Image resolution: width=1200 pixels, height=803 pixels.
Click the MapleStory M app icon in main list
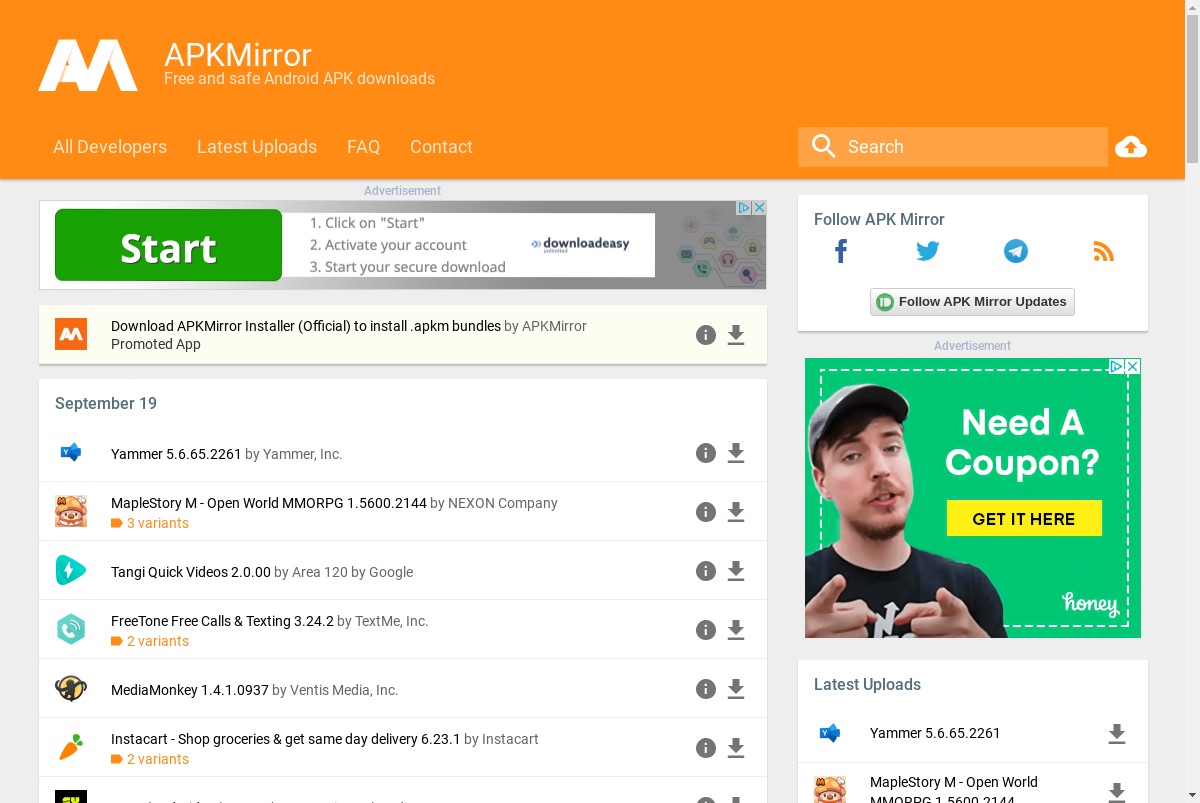click(x=71, y=511)
